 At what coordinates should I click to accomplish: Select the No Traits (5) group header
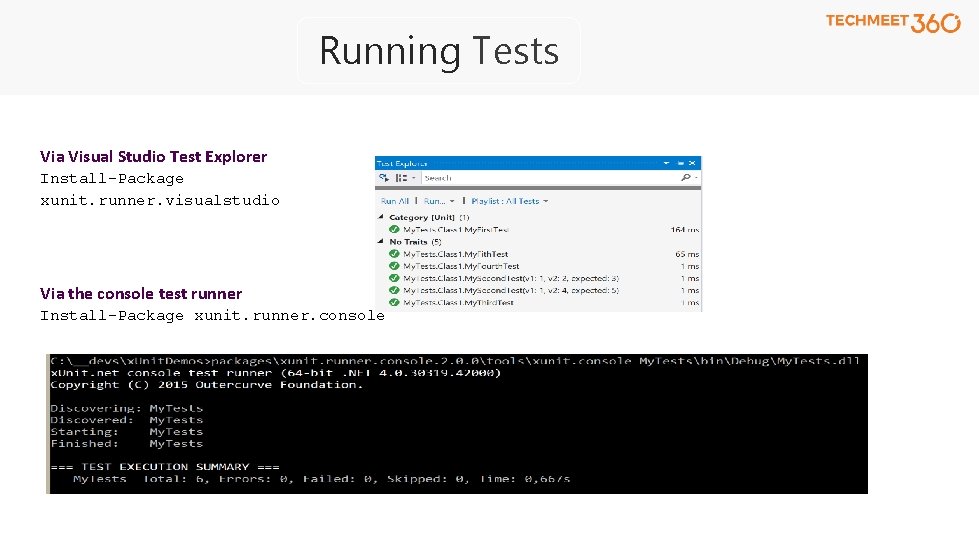pyautogui.click(x=415, y=241)
